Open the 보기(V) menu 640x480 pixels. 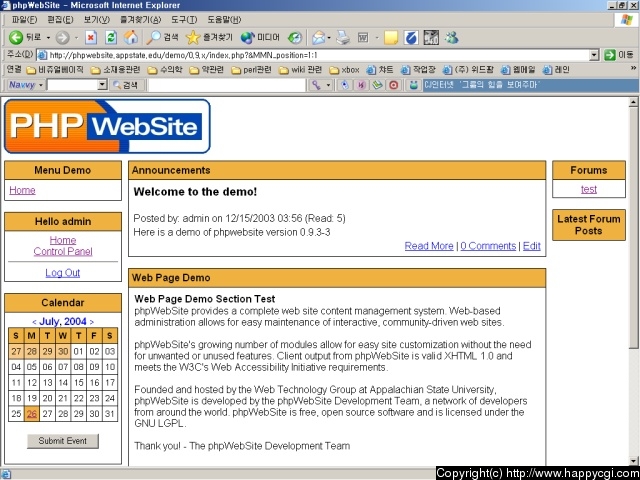tap(96, 20)
